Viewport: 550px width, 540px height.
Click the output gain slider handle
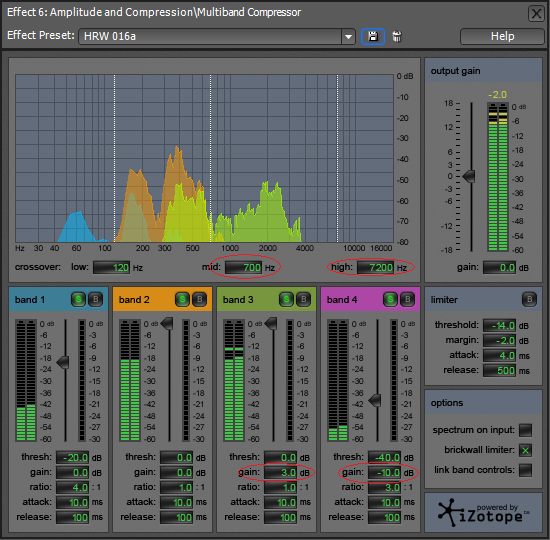tap(469, 176)
